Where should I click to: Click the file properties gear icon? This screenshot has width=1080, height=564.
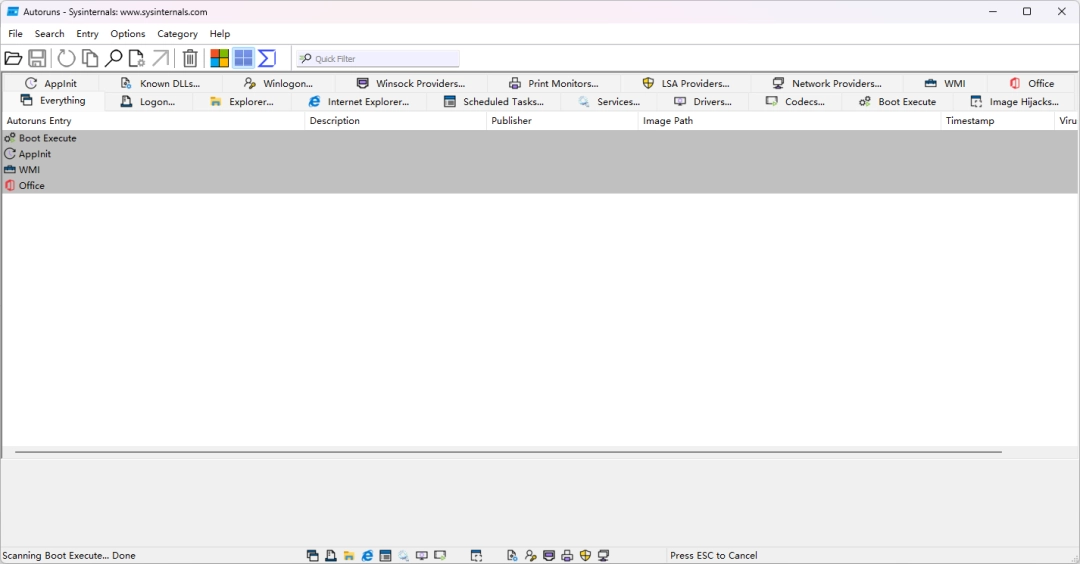[x=137, y=59]
